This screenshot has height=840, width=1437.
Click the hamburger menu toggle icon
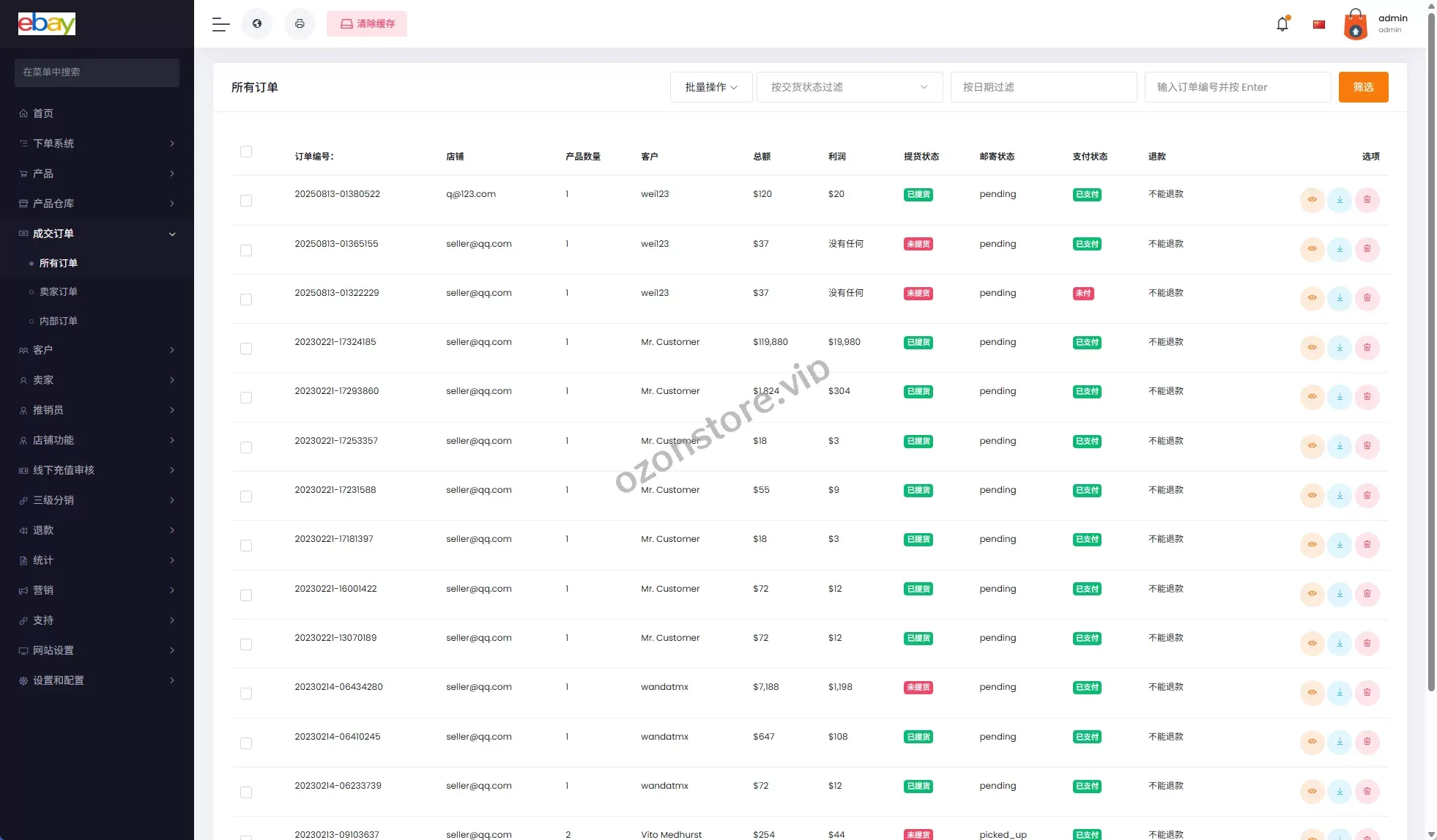220,24
